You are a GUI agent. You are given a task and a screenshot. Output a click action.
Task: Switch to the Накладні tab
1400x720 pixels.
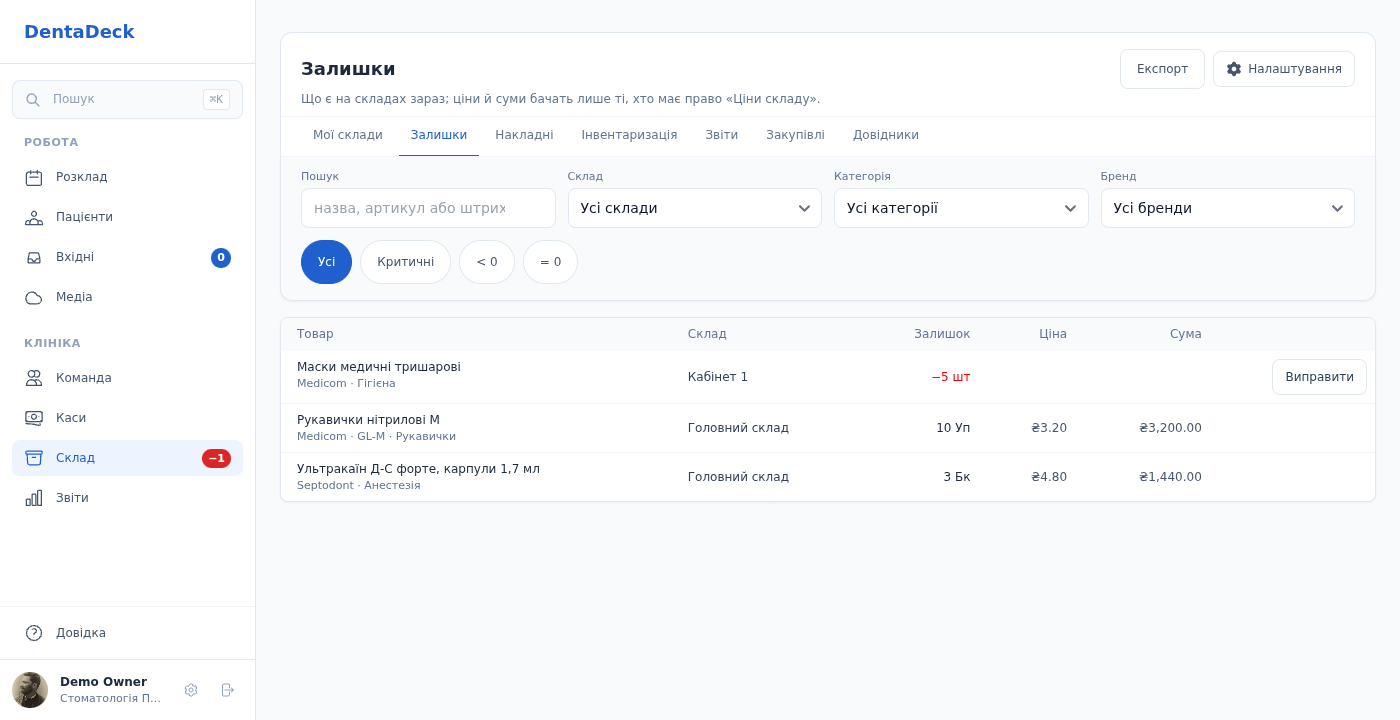tap(524, 135)
